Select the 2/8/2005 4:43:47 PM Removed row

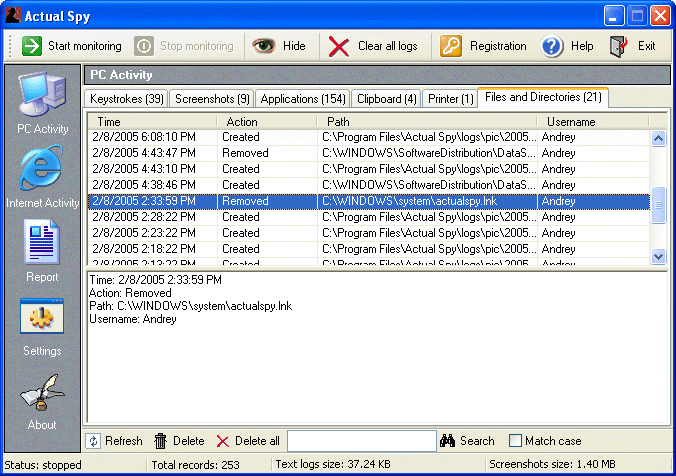click(369, 153)
